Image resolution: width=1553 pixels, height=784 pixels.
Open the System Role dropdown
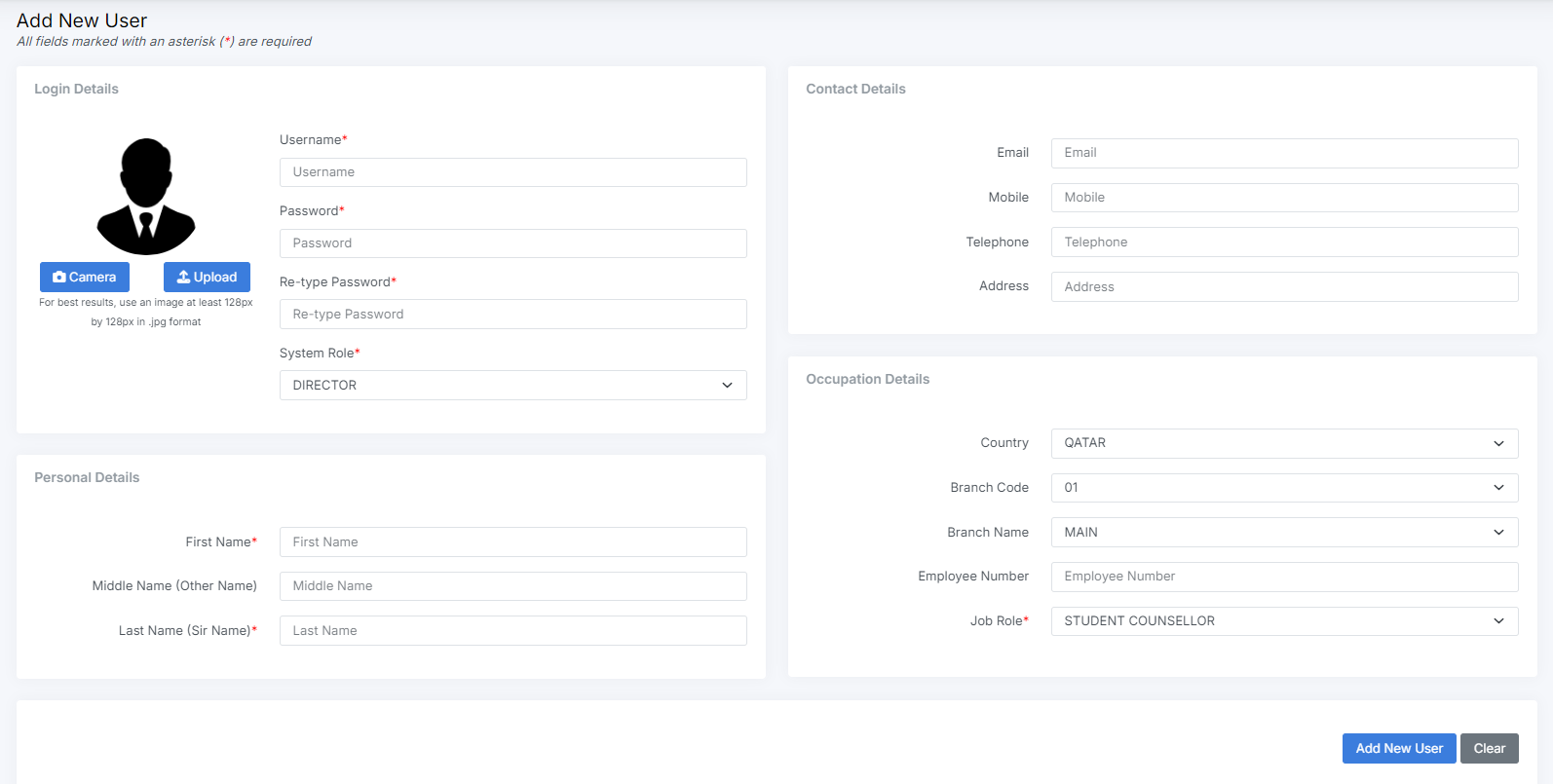(512, 386)
